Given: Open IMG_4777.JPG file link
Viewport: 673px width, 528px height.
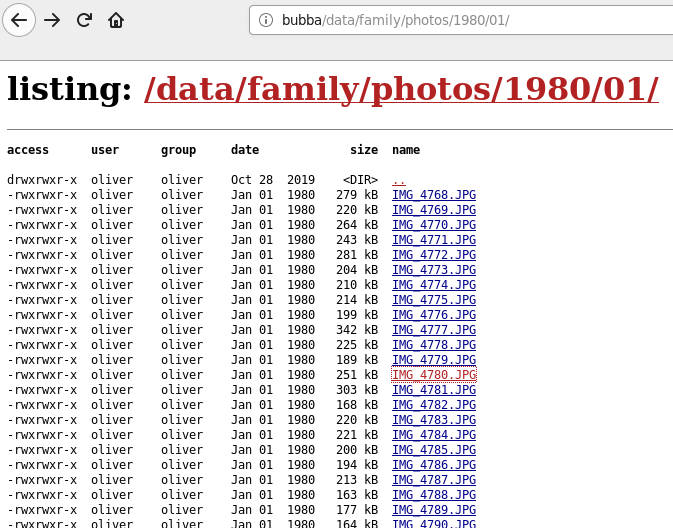Looking at the screenshot, I should pos(433,330).
